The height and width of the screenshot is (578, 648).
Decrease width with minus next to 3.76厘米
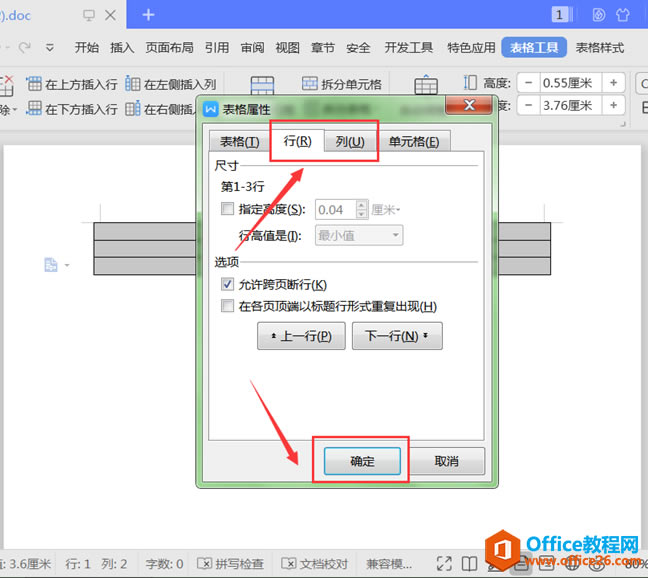[528, 105]
